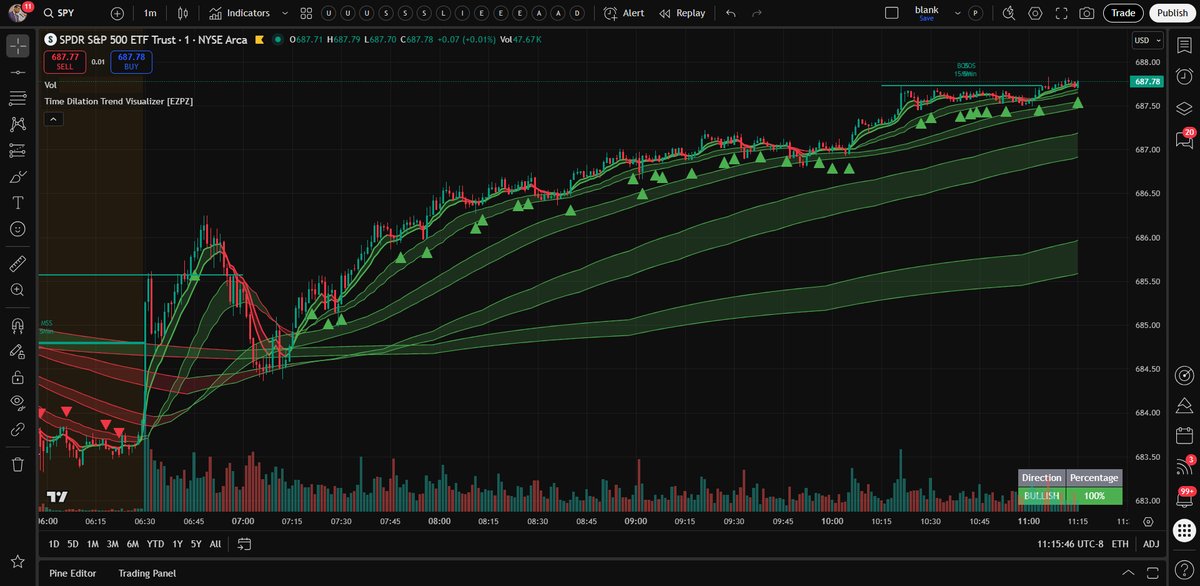
Task: Set time range to 1M
Action: click(x=92, y=544)
